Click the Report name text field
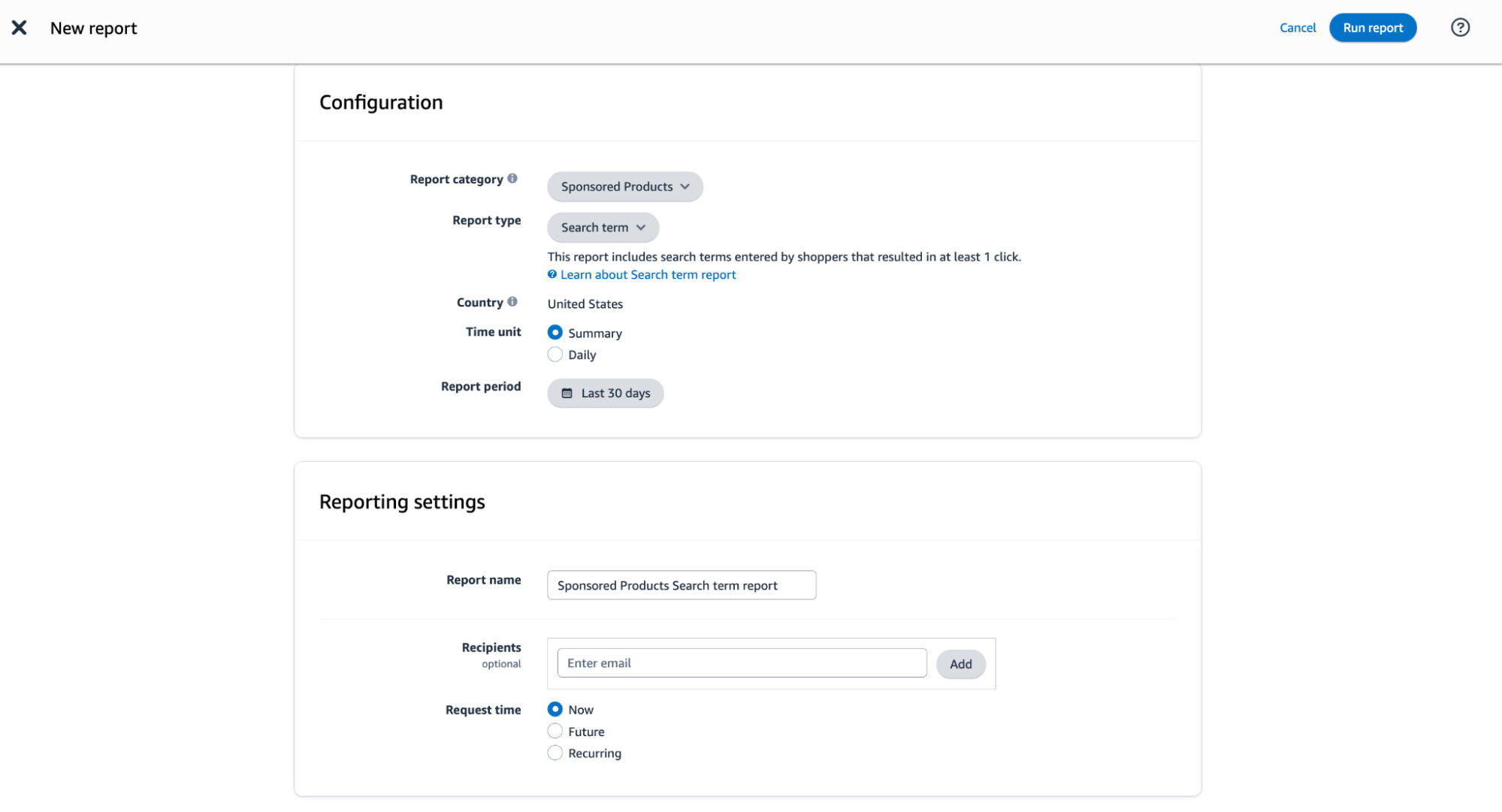 681,586
